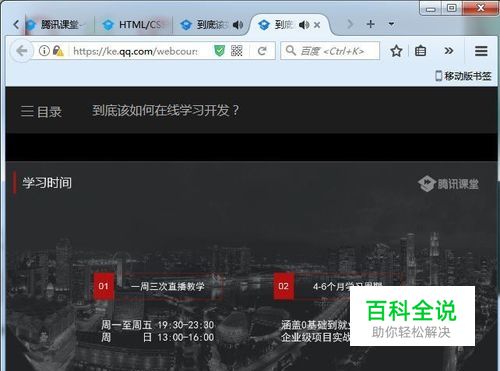
Task: Click the 学习时间 heading
Action: [47, 183]
